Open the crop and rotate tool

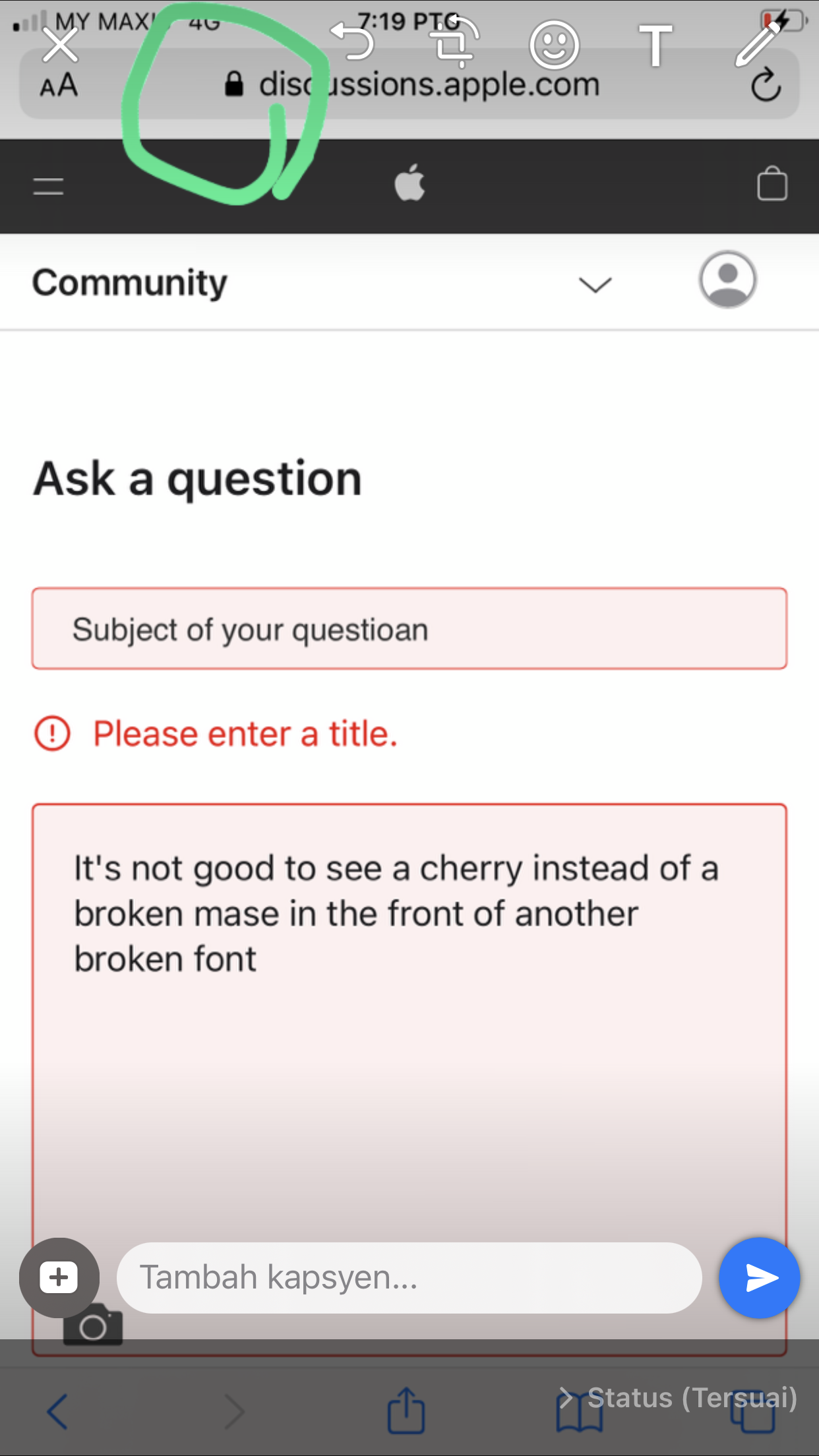point(454,42)
